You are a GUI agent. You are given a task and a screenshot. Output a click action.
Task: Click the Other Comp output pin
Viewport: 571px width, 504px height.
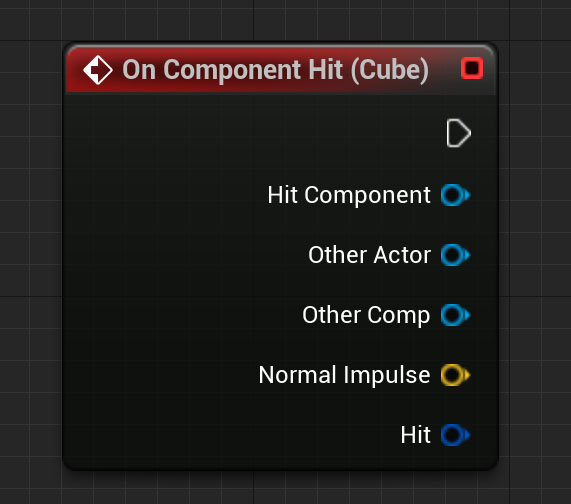[455, 315]
